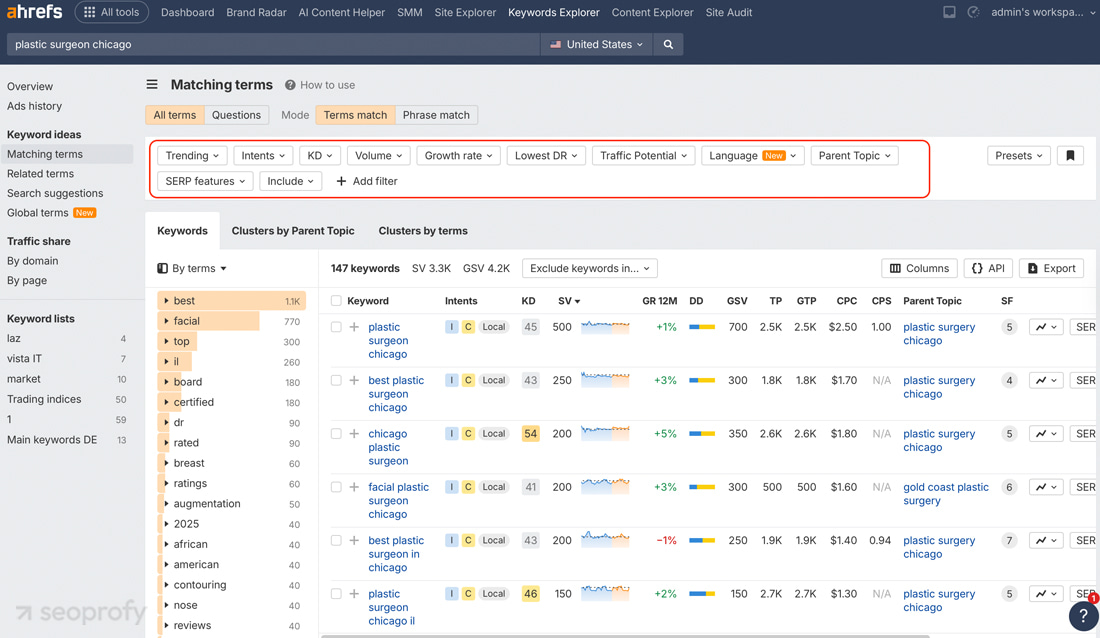Tick the checkbox beside 'chicago plastic surgeon'
This screenshot has height=638, width=1100.
[335, 433]
